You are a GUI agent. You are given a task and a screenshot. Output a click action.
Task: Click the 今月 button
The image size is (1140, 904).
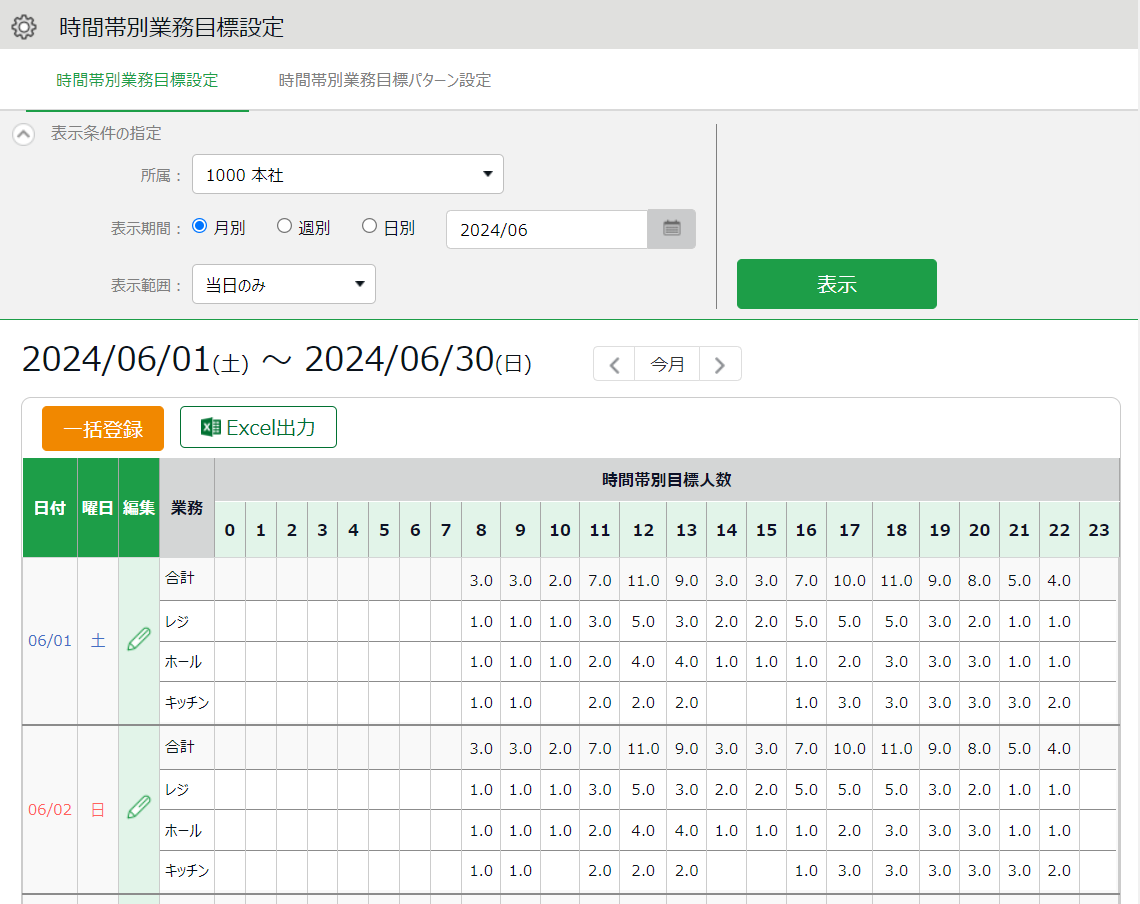[667, 365]
